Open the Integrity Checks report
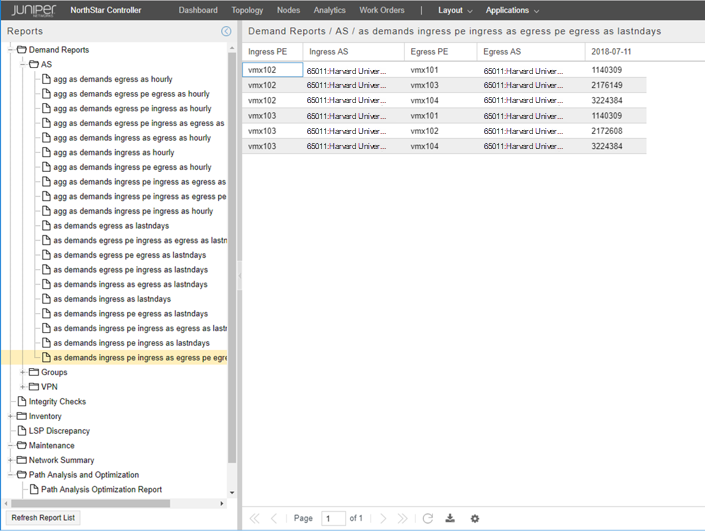This screenshot has height=532, width=705. [57, 402]
